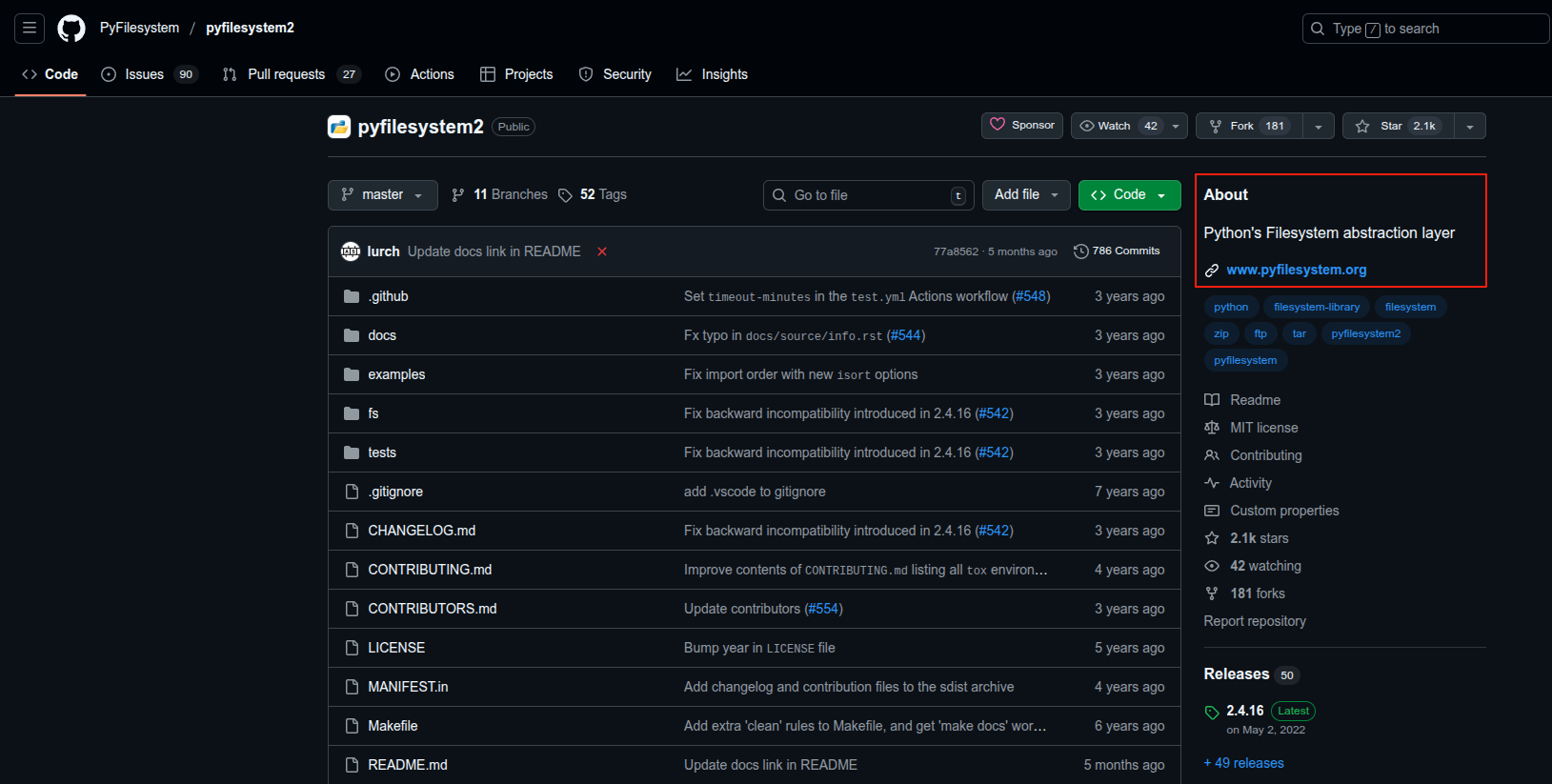Click the link chain icon beside www.pyfilesystem.org
This screenshot has height=784, width=1552.
(1212, 271)
